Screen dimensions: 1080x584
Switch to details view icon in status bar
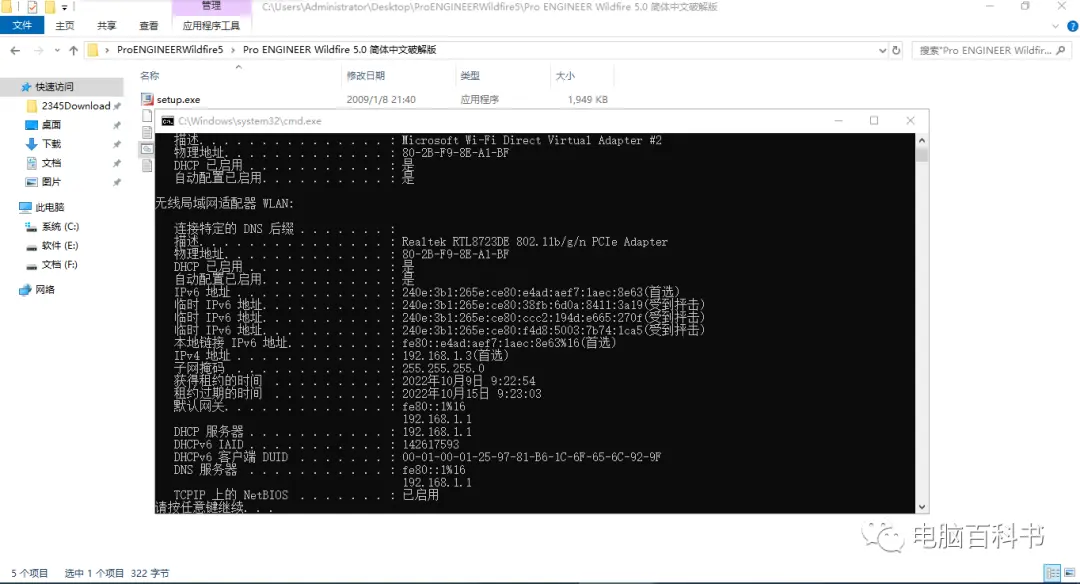[1052, 572]
